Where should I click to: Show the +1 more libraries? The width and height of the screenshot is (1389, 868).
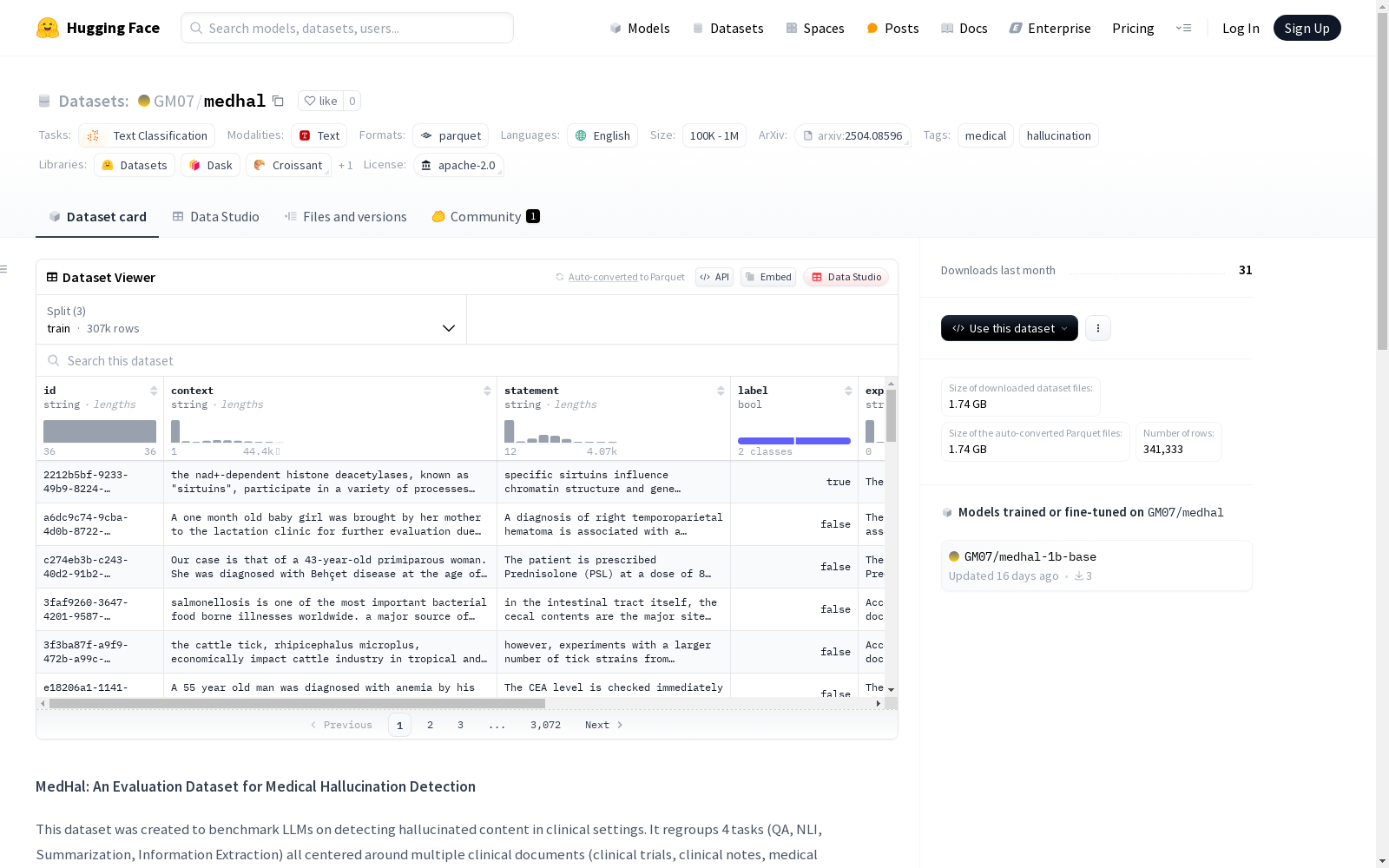tap(346, 165)
